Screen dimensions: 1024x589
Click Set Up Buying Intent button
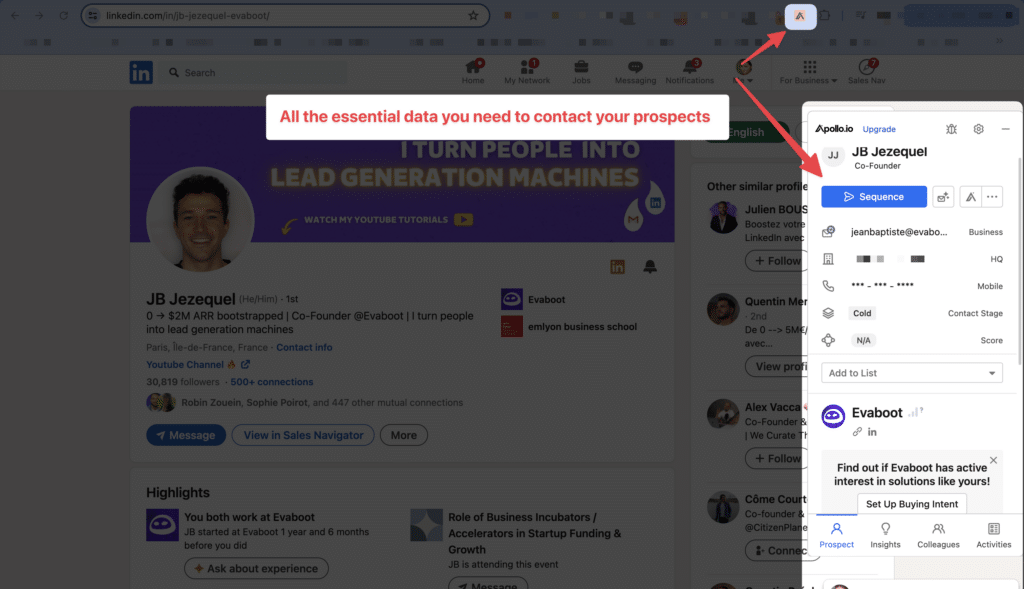pyautogui.click(x=912, y=504)
